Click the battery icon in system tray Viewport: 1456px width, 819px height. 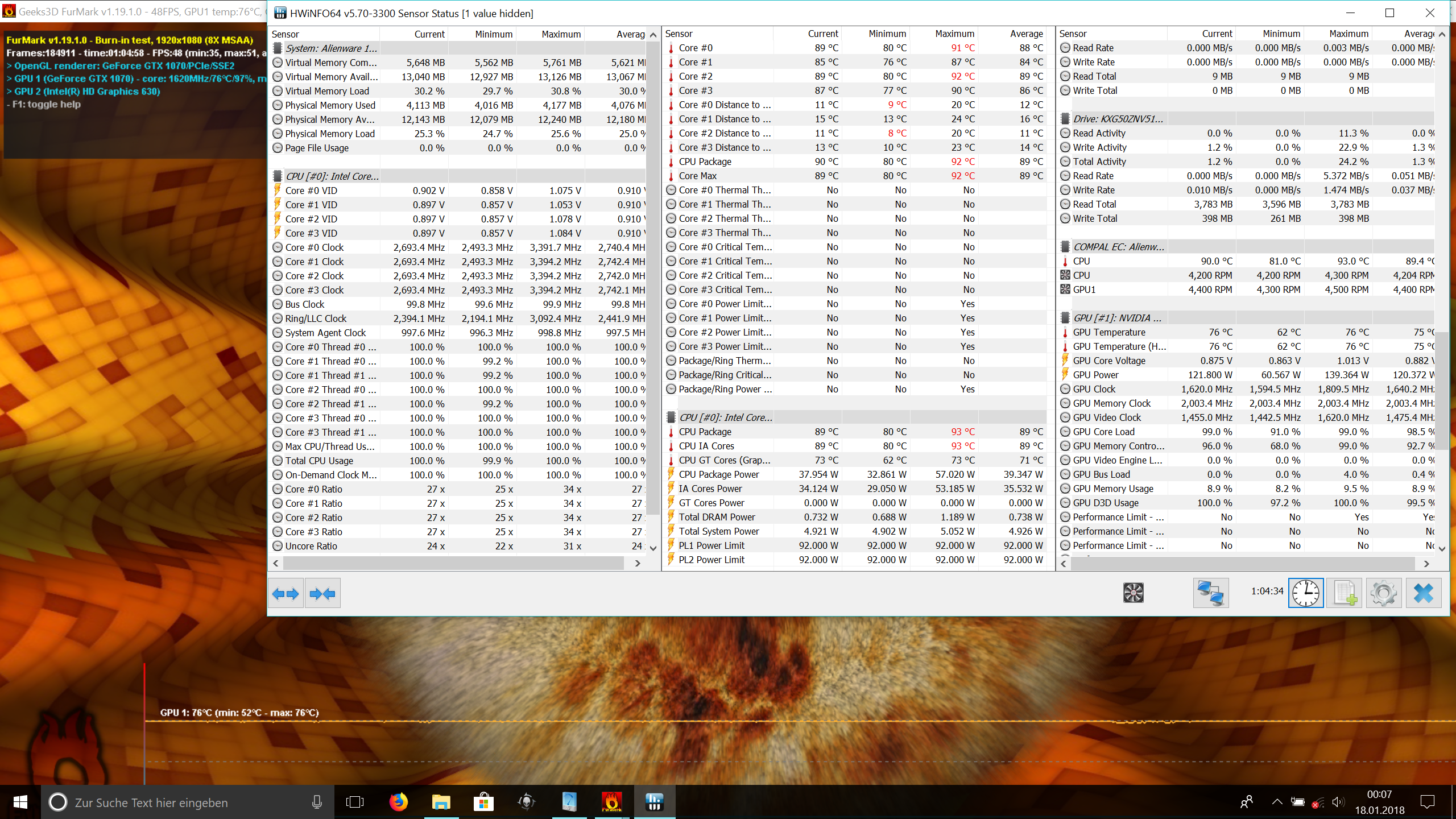[1297, 802]
